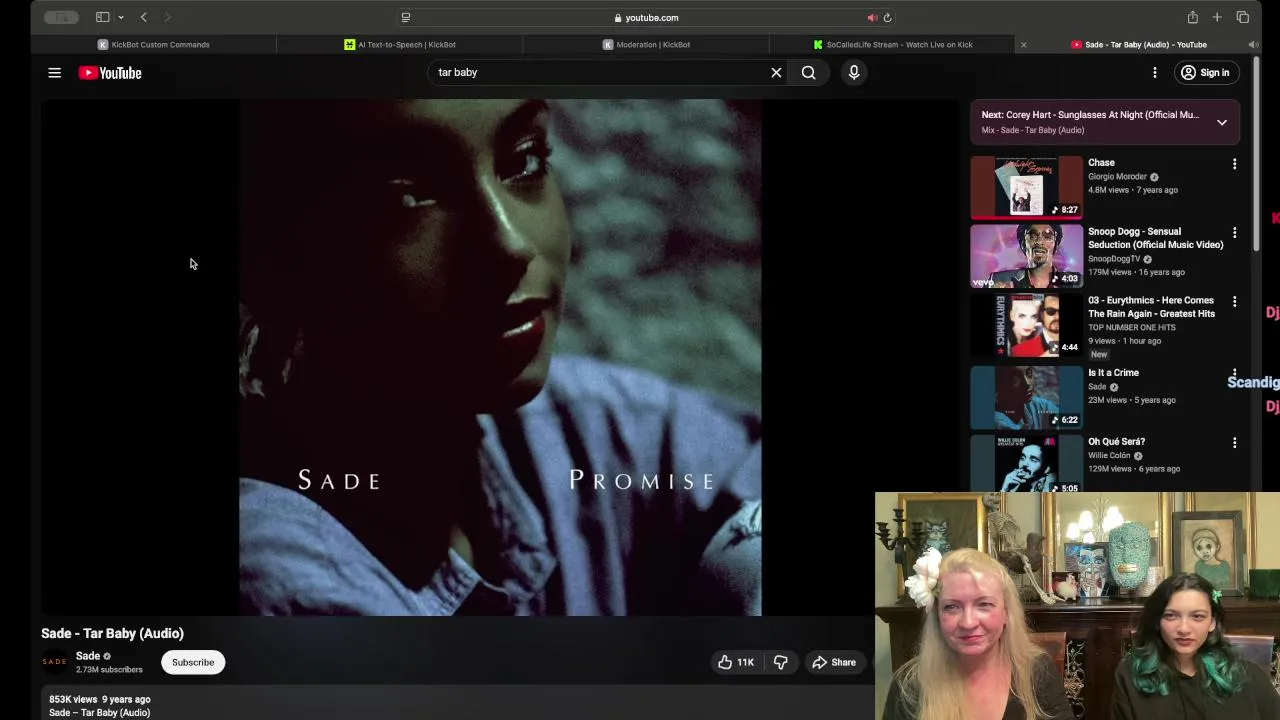Switch to Moderation KickBot tab
Screen dimensions: 1280x720
click(646, 44)
